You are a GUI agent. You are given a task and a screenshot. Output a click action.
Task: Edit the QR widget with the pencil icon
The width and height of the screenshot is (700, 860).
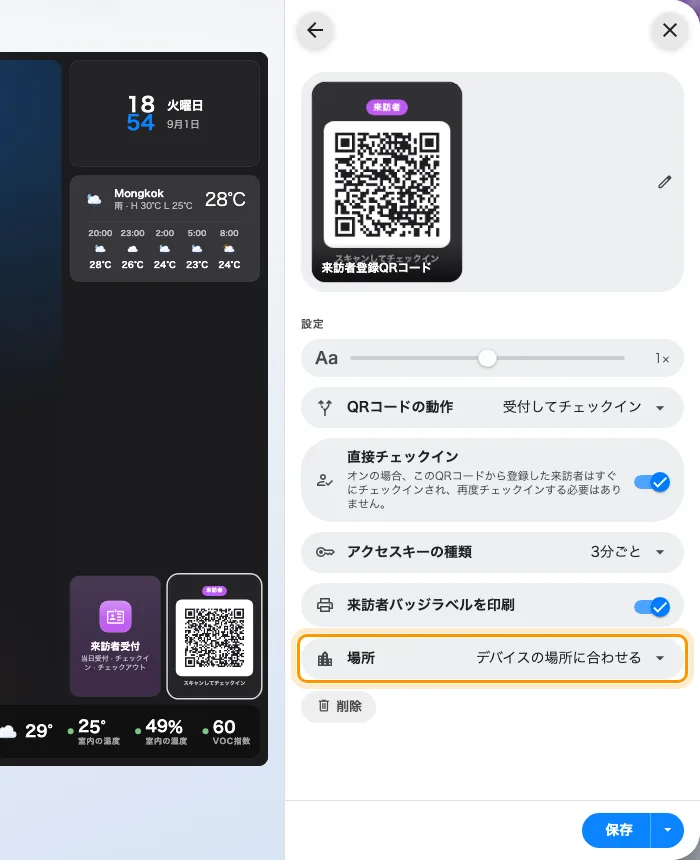pyautogui.click(x=664, y=182)
